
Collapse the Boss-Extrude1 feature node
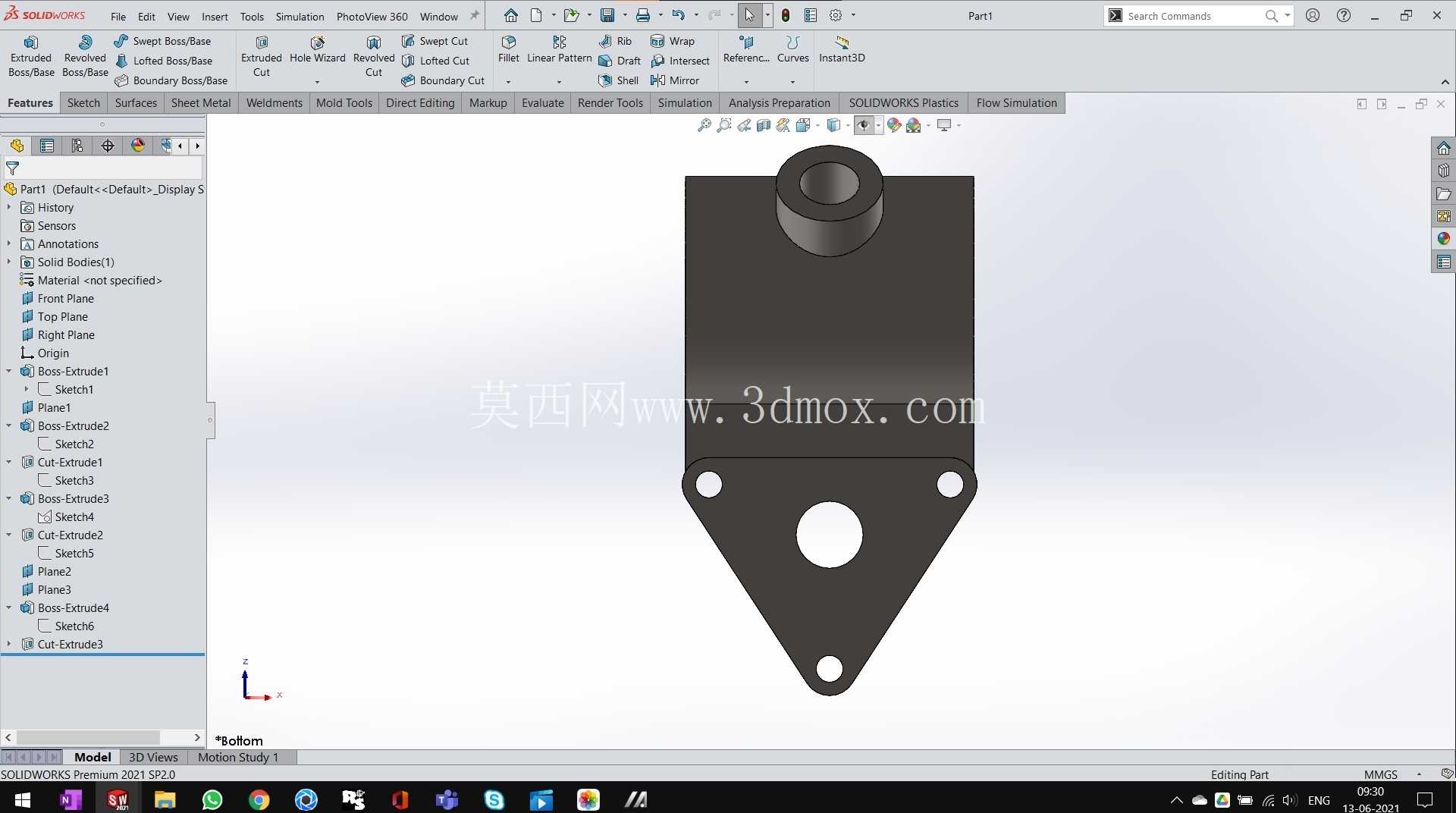pyautogui.click(x=9, y=371)
